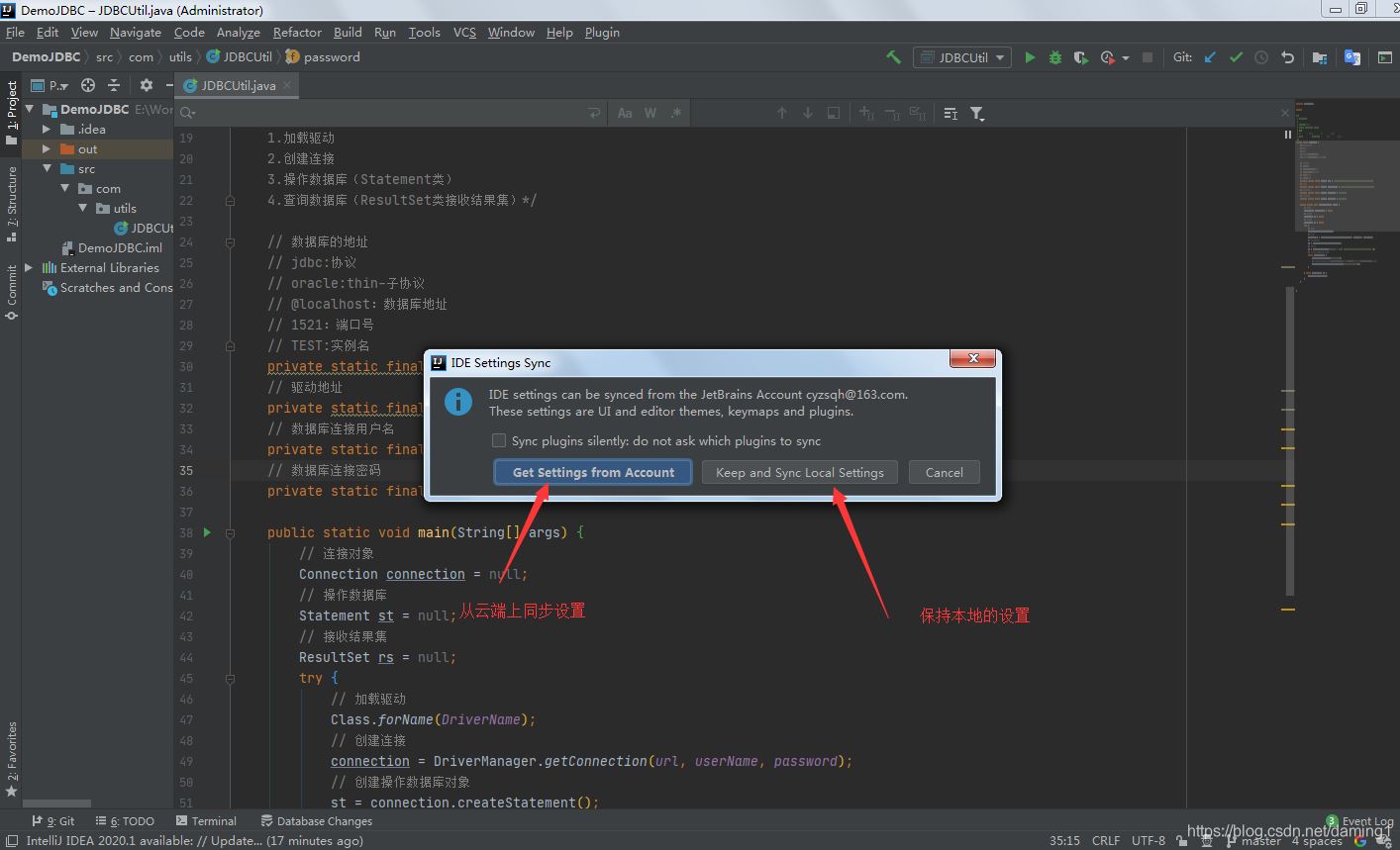This screenshot has height=850, width=1400.
Task: Check 'Sync plugins silently' checkbox
Action: pyautogui.click(x=499, y=441)
